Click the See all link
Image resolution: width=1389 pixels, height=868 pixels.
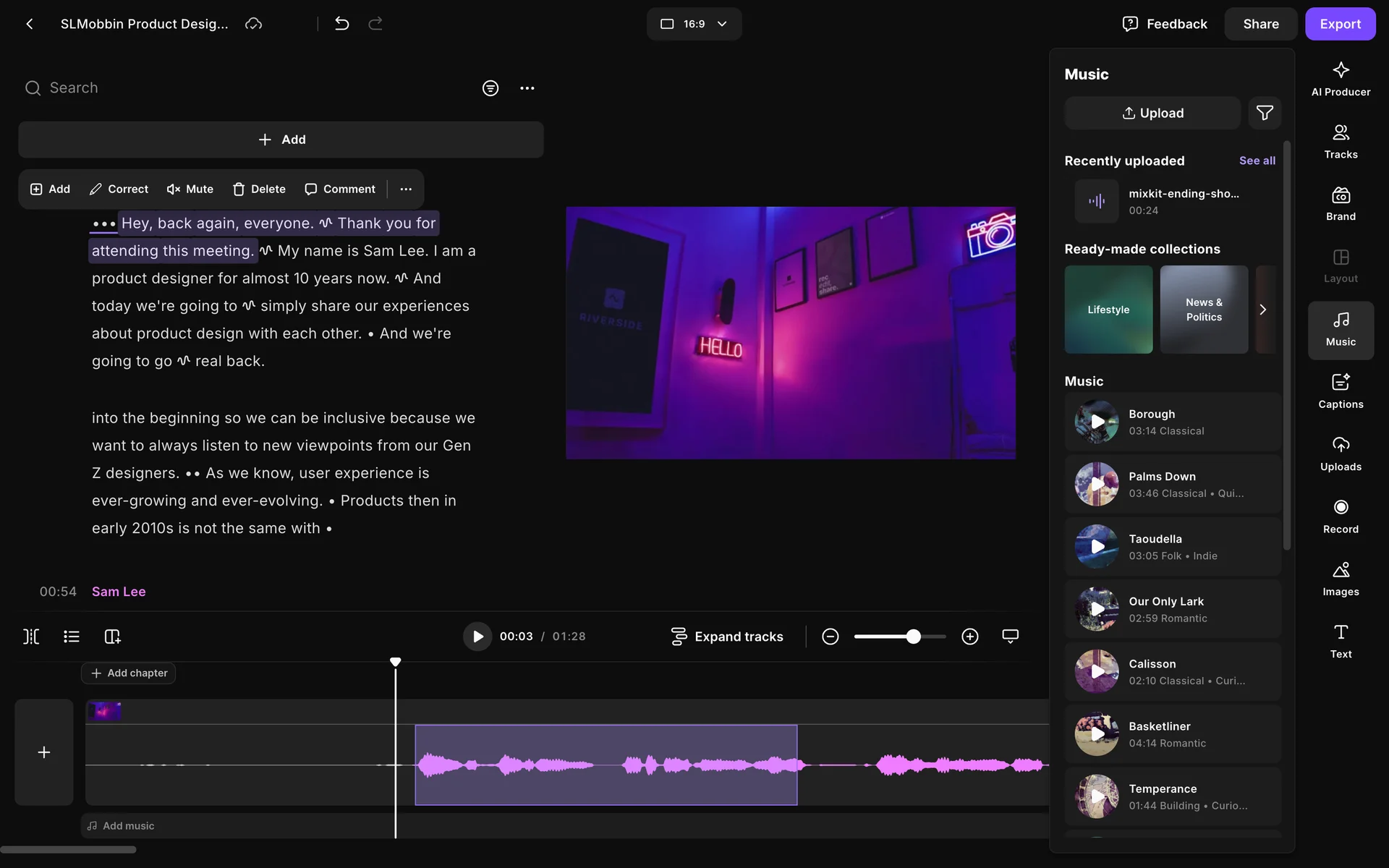[1257, 161]
